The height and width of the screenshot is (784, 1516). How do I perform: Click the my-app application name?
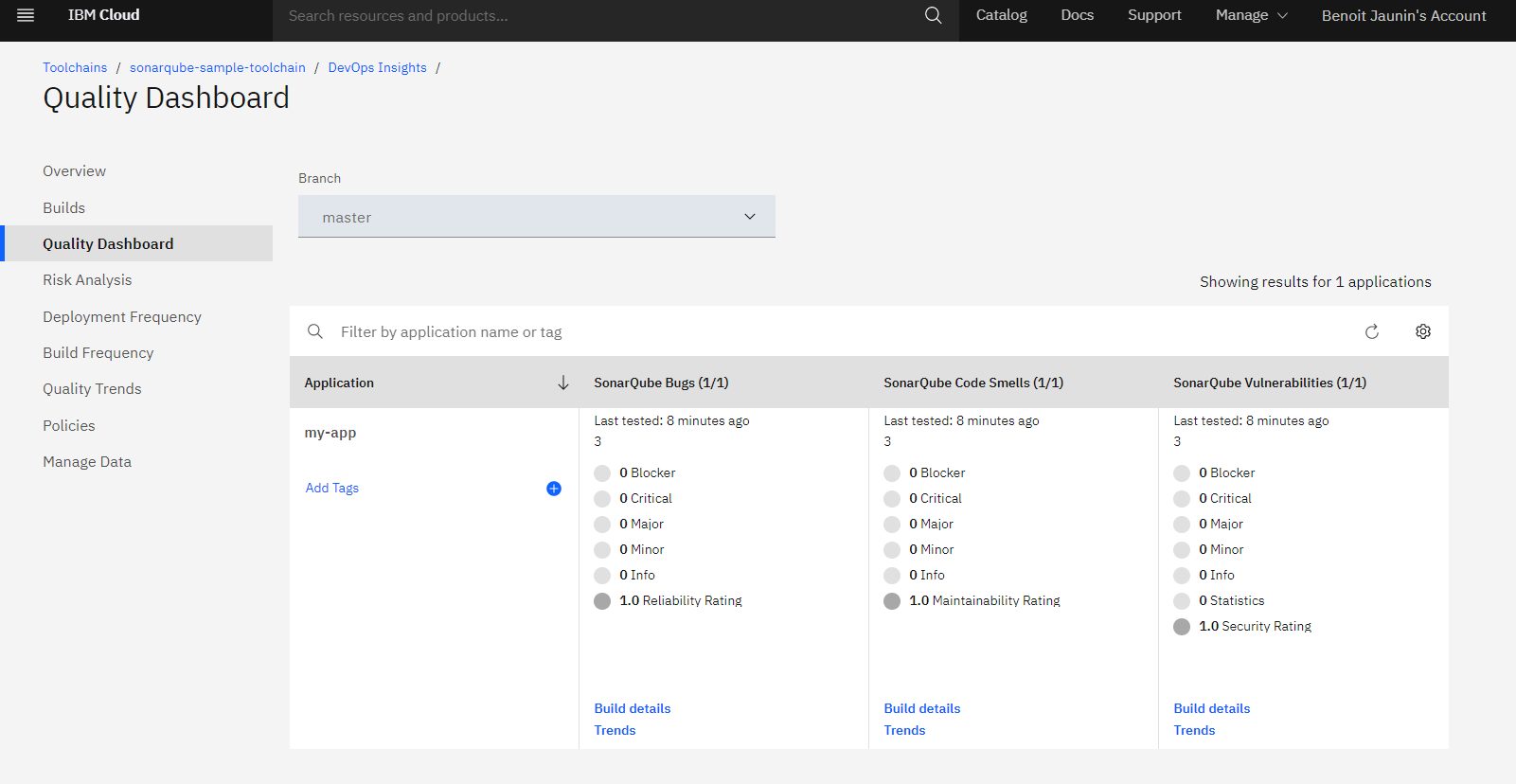330,433
